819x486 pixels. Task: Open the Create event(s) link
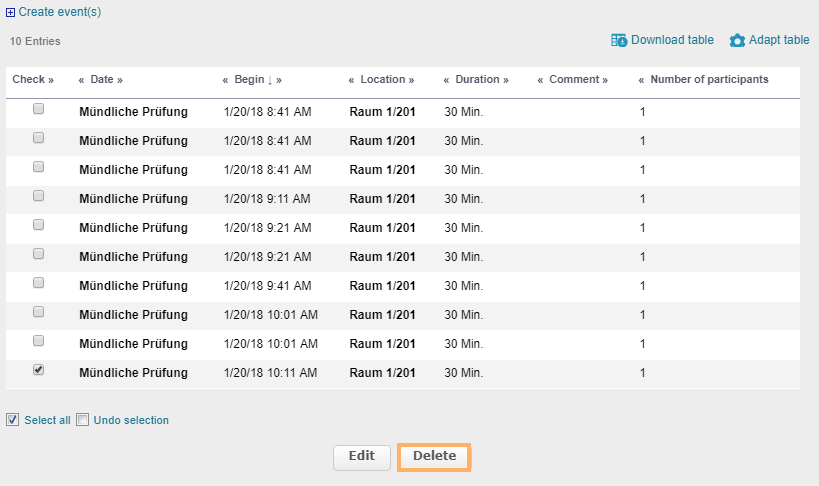click(x=60, y=13)
